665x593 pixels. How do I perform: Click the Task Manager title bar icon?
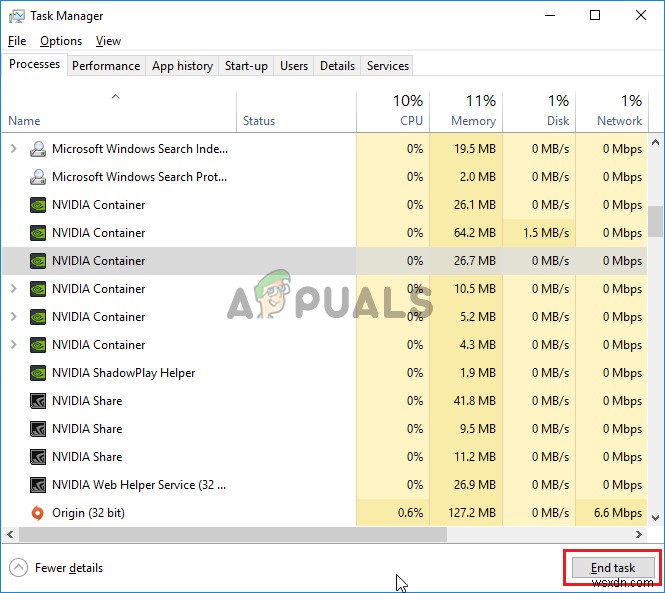[x=17, y=16]
